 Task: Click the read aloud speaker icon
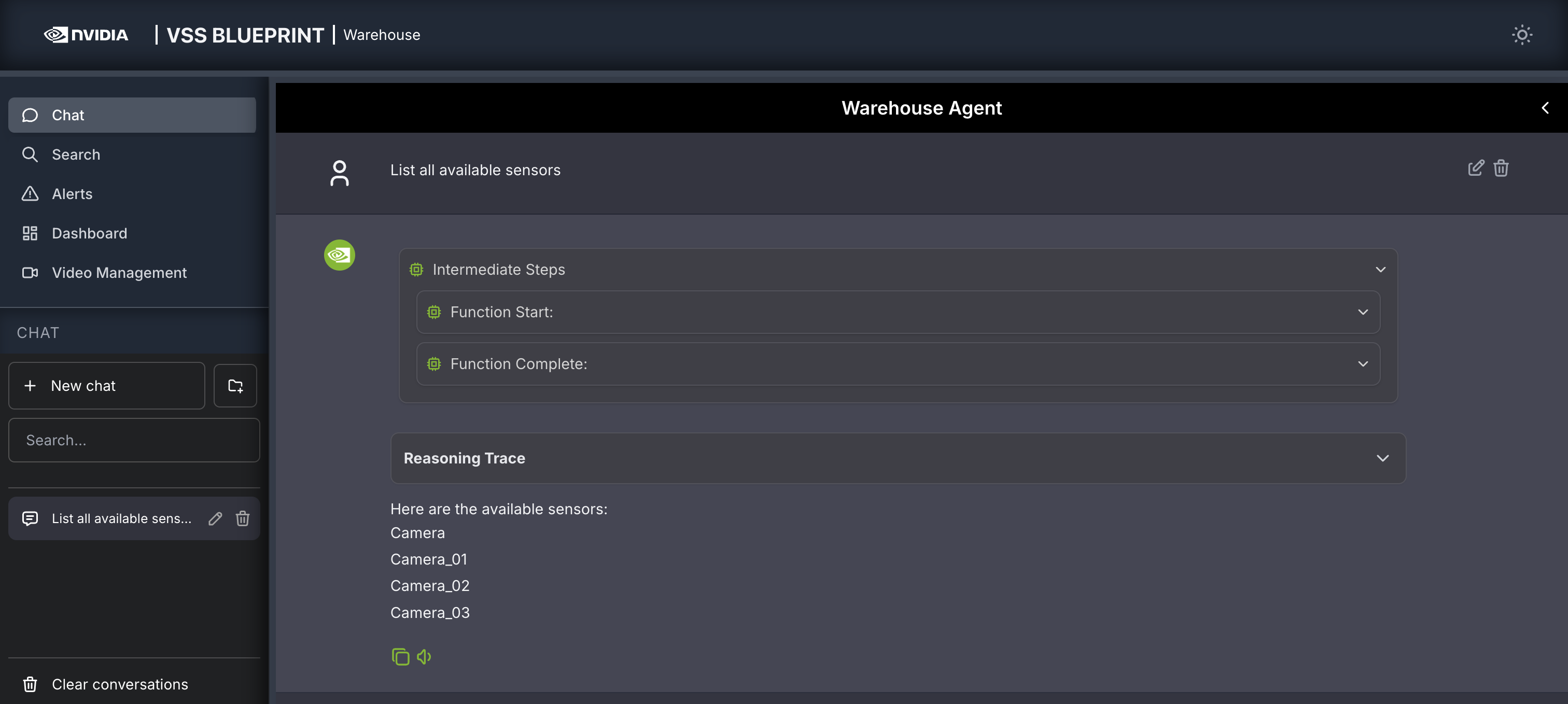[x=424, y=656]
